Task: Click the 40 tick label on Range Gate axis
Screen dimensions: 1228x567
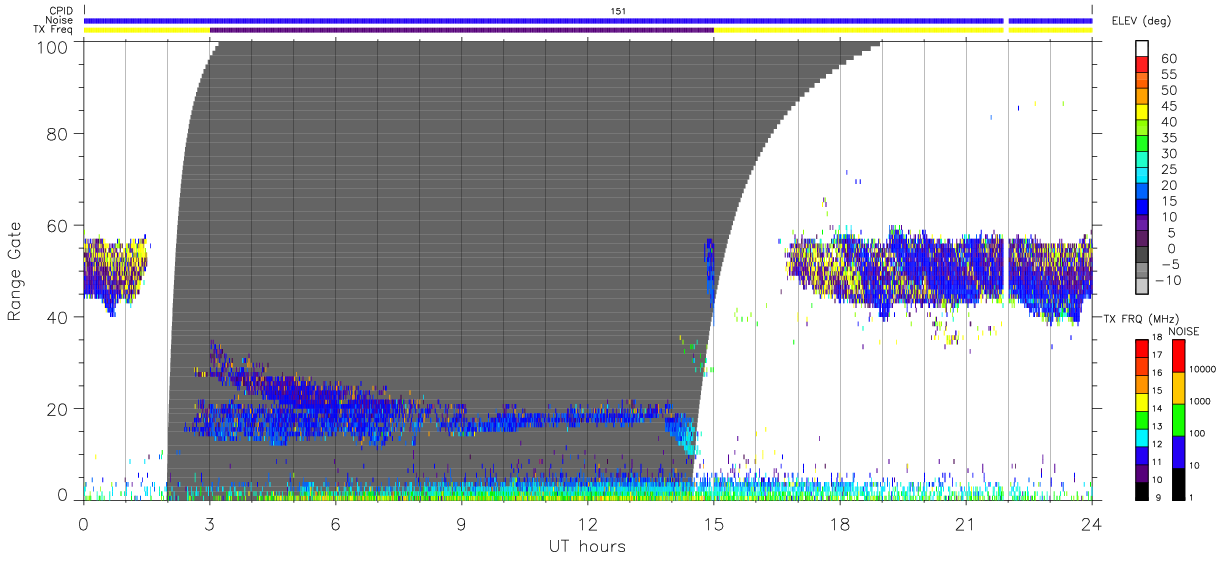Action: pos(57,317)
